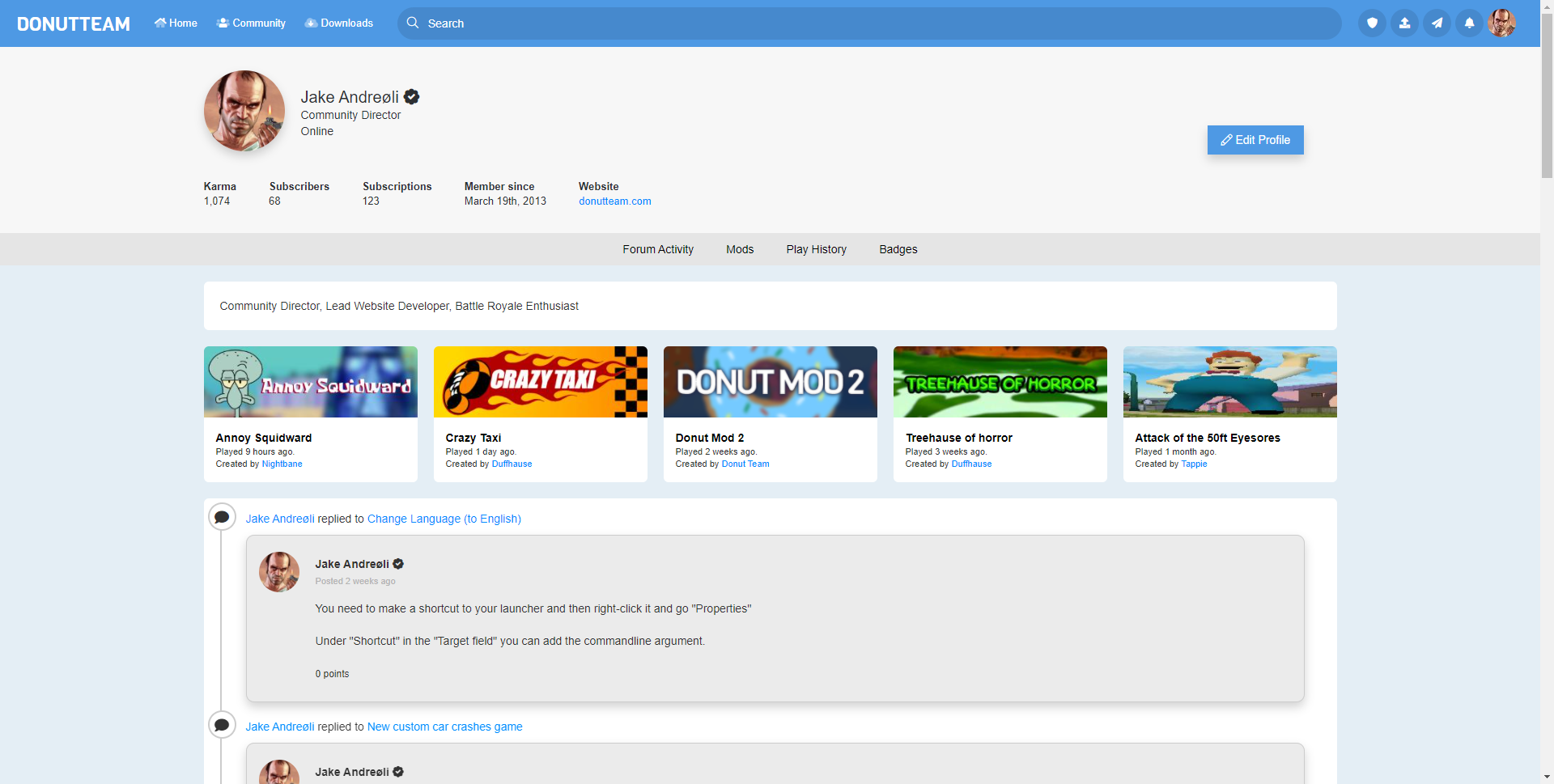
Task: Open the Community menu
Action: (x=251, y=23)
